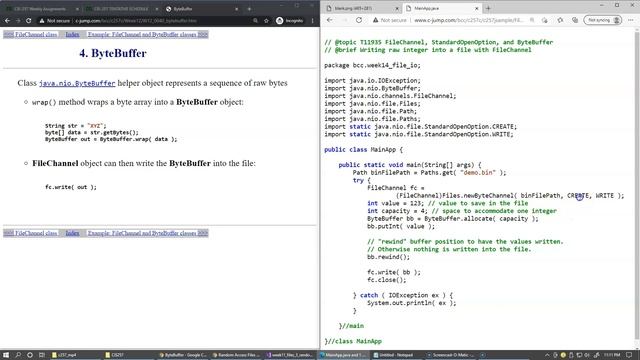
Task: Add this page to favorites in Edge
Action: pos(545,20)
